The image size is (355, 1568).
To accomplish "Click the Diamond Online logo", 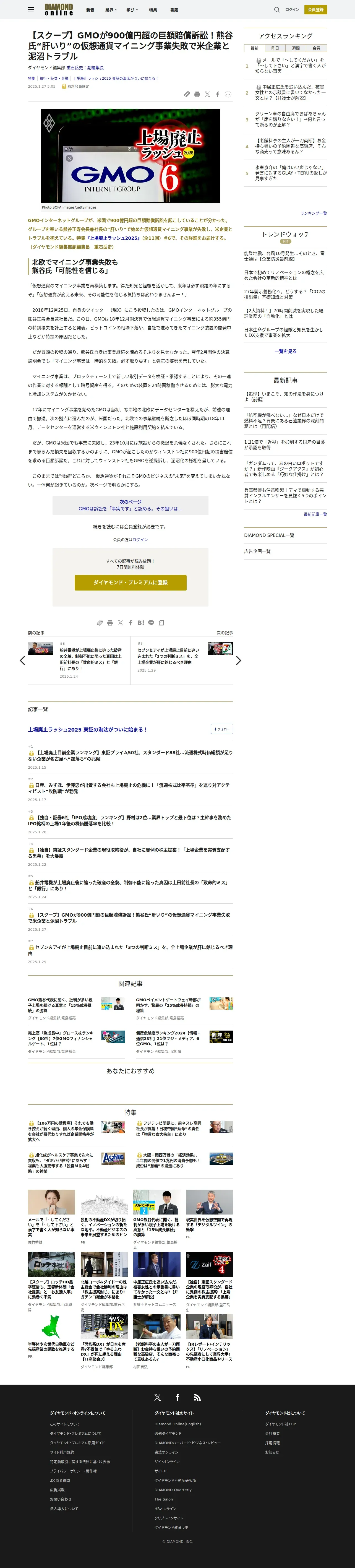I will [58, 10].
